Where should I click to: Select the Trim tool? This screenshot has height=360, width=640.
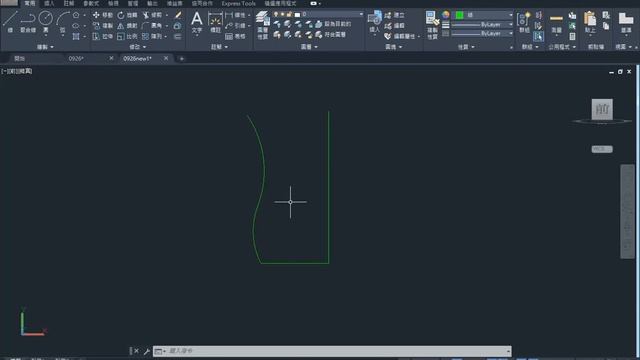point(152,15)
